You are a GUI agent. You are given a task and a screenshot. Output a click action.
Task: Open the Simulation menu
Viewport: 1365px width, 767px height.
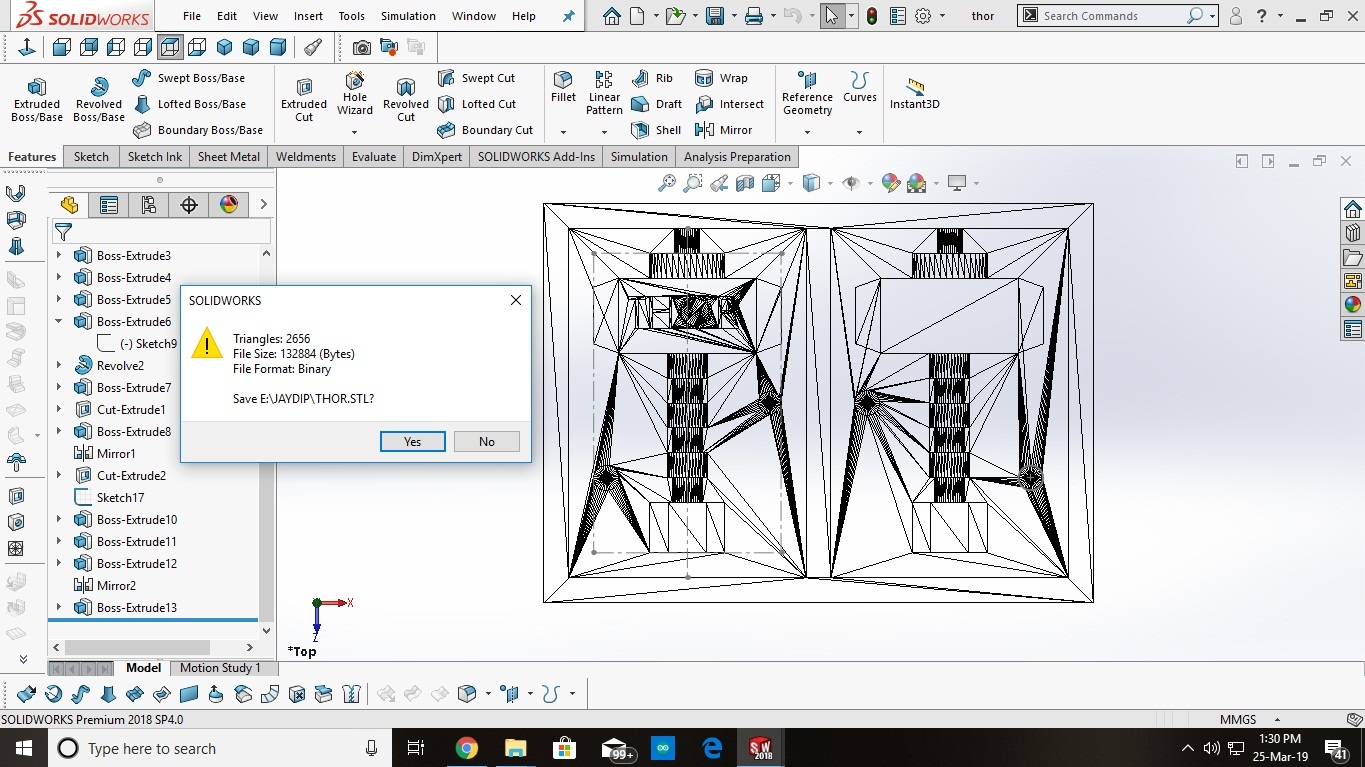pos(408,16)
